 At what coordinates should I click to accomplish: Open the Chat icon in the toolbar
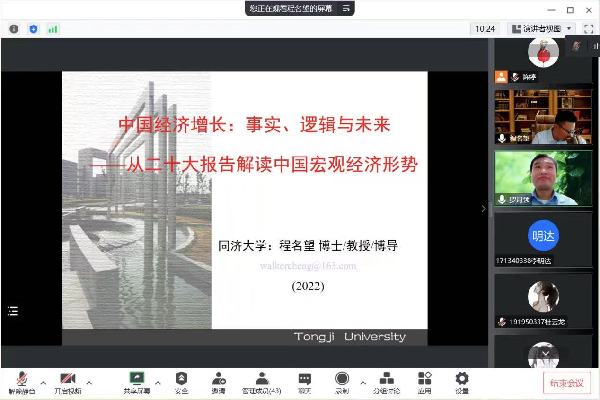(x=305, y=380)
